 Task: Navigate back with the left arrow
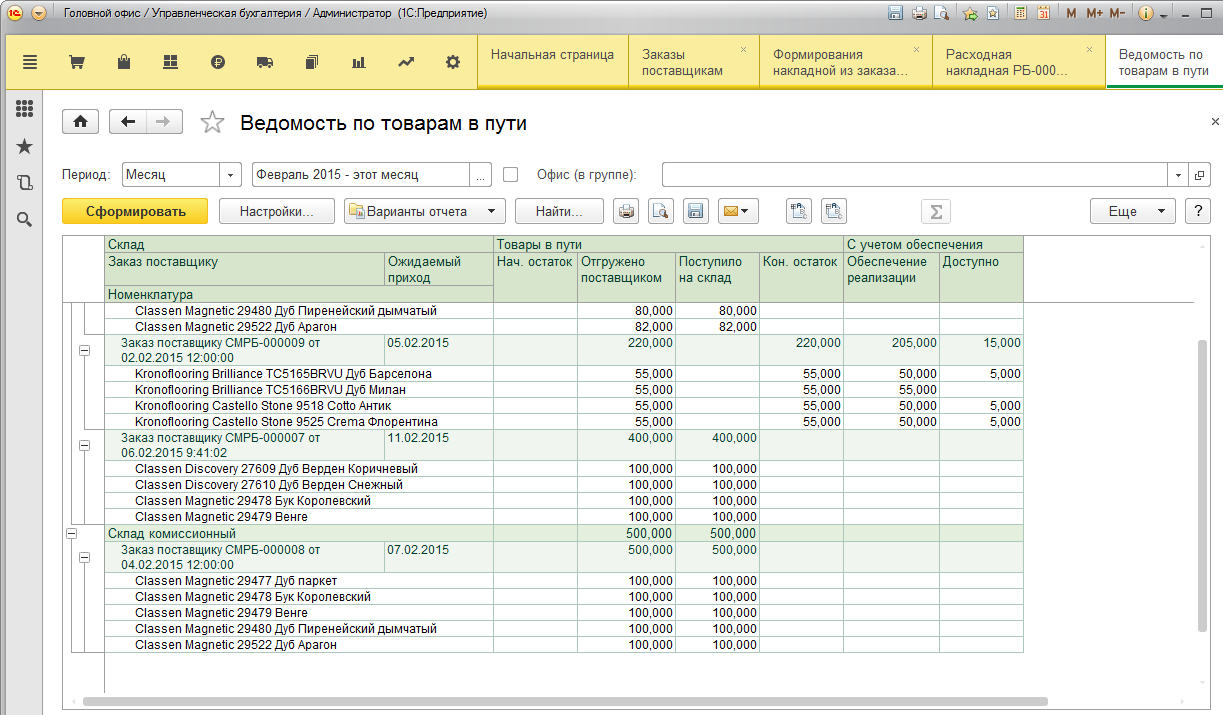coord(128,122)
